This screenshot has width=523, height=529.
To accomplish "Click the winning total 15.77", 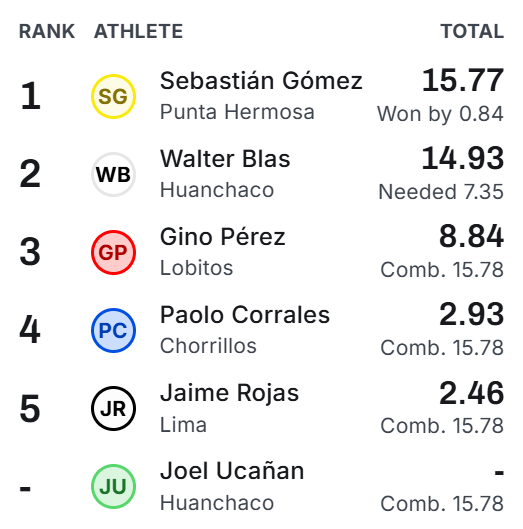I will pyautogui.click(x=463, y=80).
